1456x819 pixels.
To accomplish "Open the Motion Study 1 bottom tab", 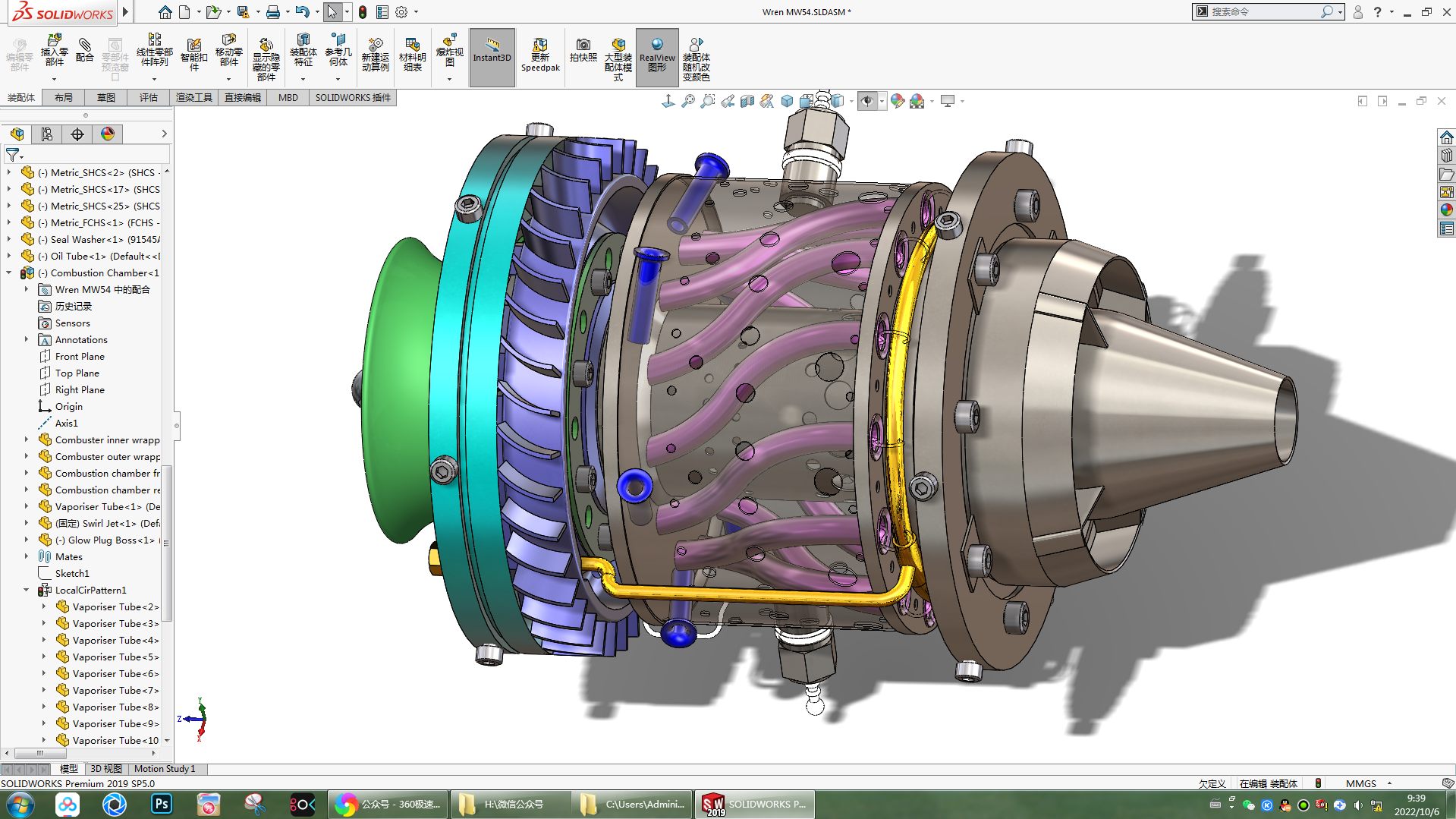I will tap(165, 769).
